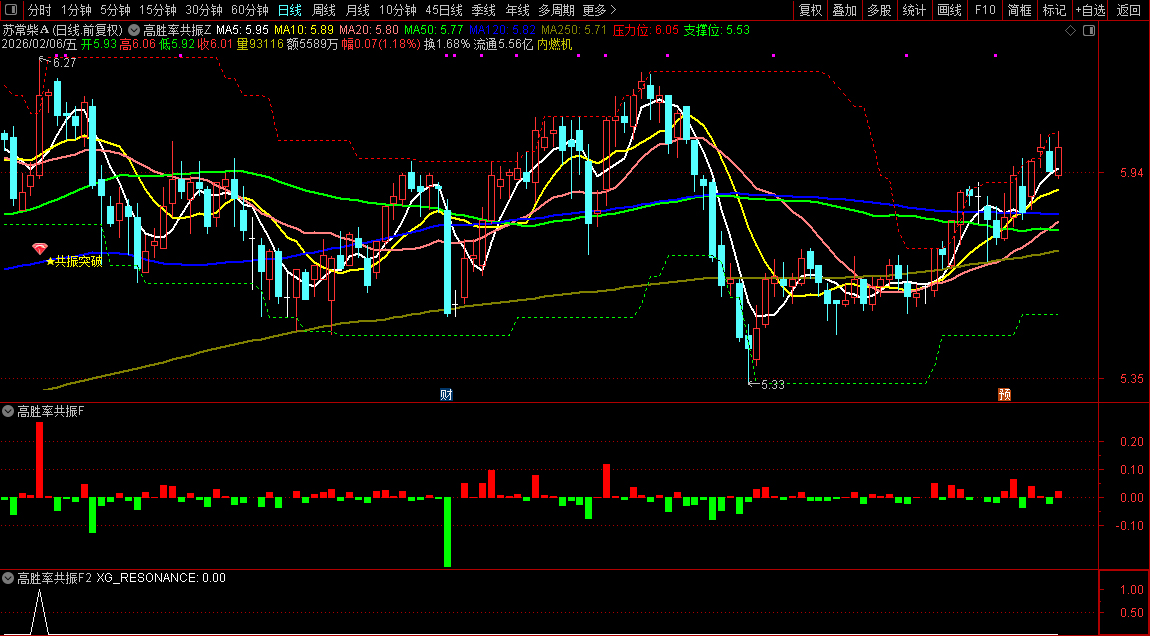Image resolution: width=1150 pixels, height=636 pixels.
Task: Switch to the 15分钟 period tab
Action: pos(158,10)
